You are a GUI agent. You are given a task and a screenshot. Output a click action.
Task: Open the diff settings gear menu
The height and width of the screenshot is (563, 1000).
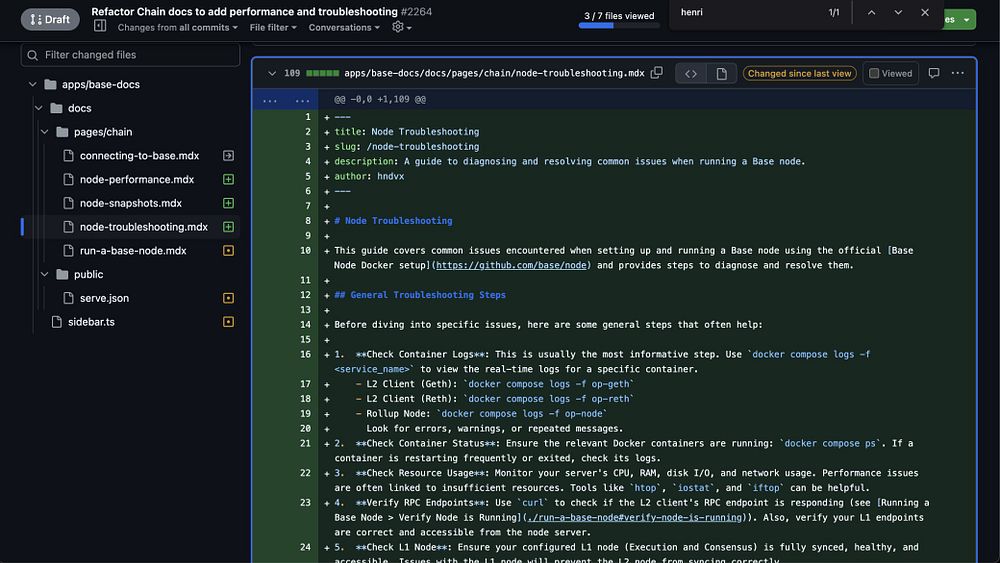click(401, 28)
